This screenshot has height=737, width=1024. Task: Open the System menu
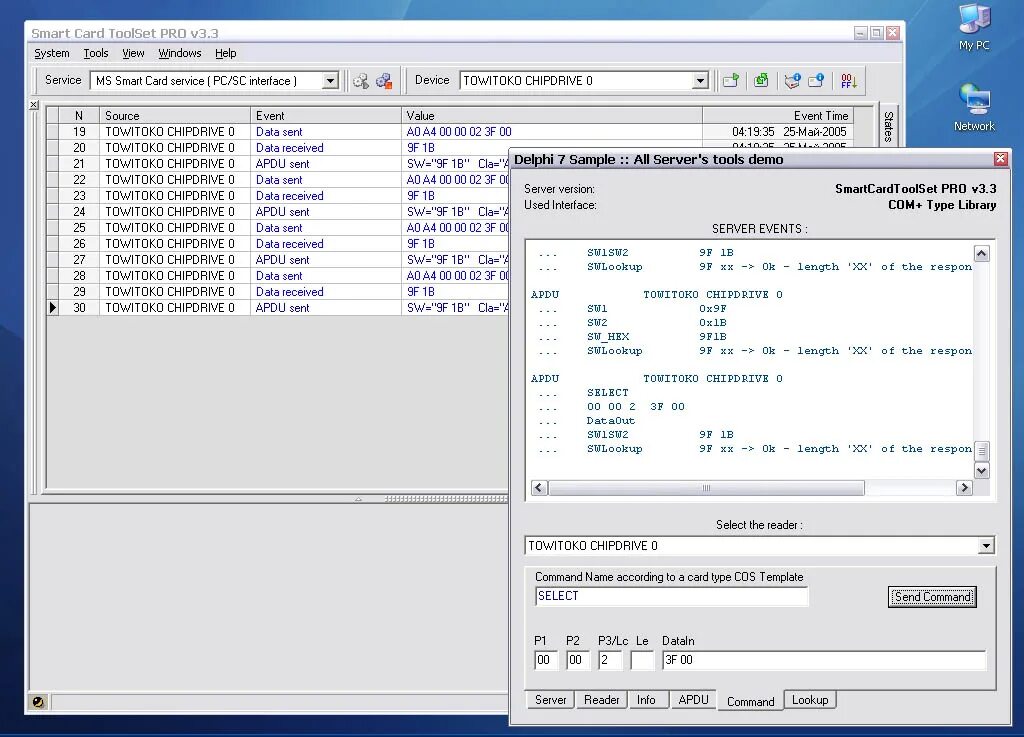52,54
